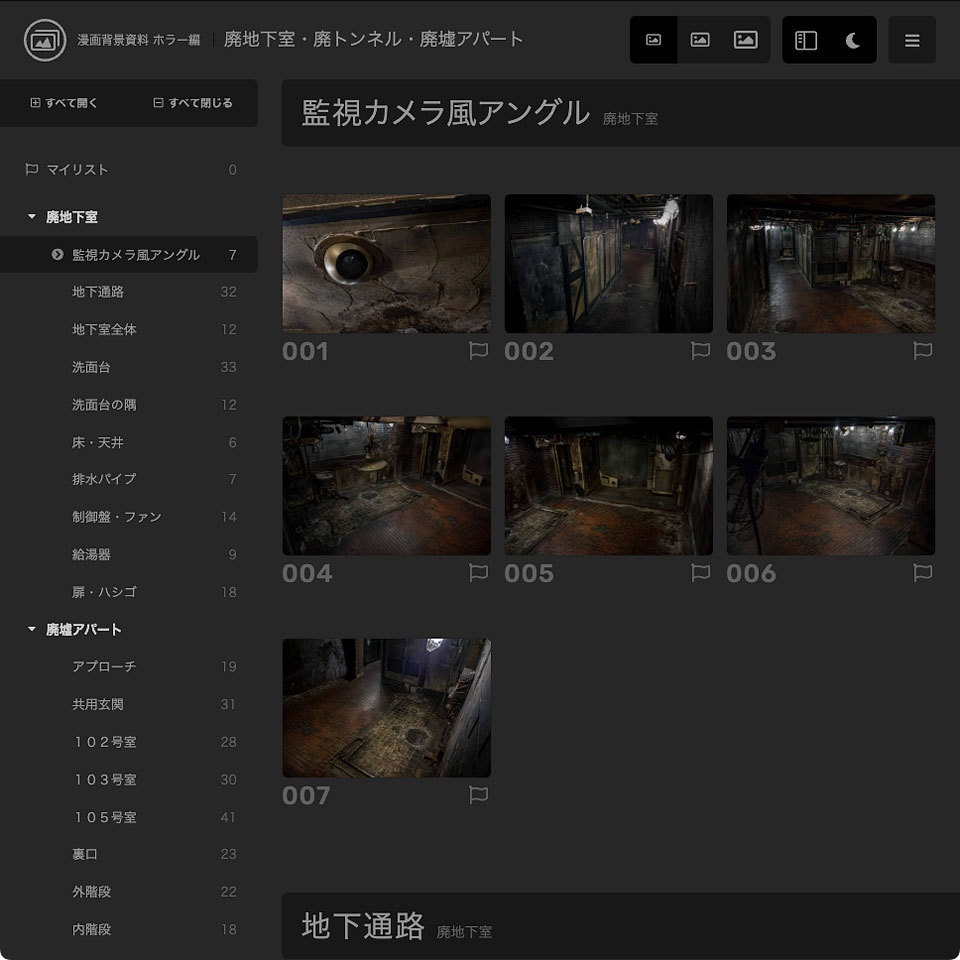Select the large thumbnail size icon
960x960 pixels.
pyautogui.click(x=745, y=39)
